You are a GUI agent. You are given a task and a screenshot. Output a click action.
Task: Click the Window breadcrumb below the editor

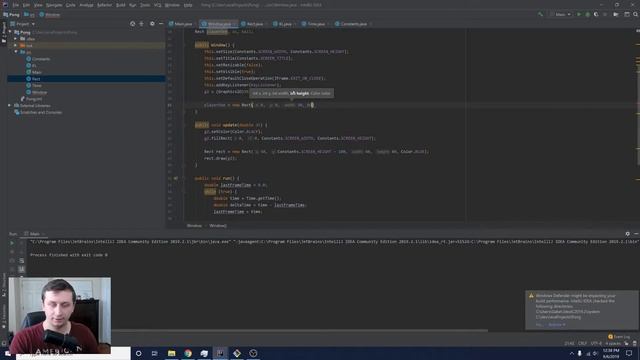click(194, 225)
